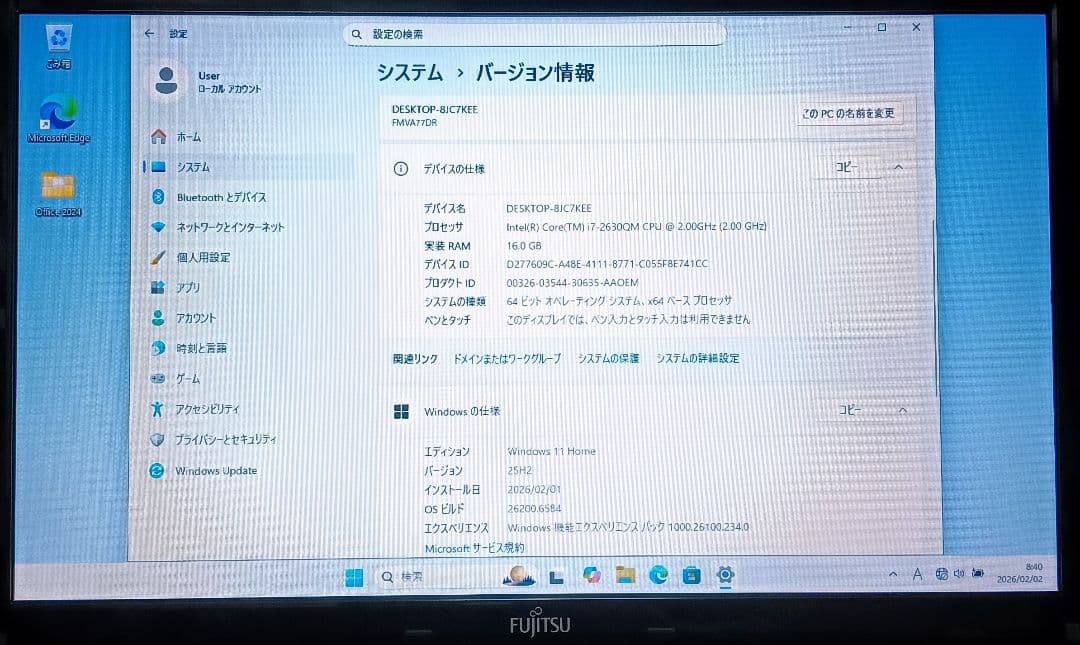Image resolution: width=1080 pixels, height=645 pixels.
Task: Click the User local account avatar
Action: coord(168,82)
